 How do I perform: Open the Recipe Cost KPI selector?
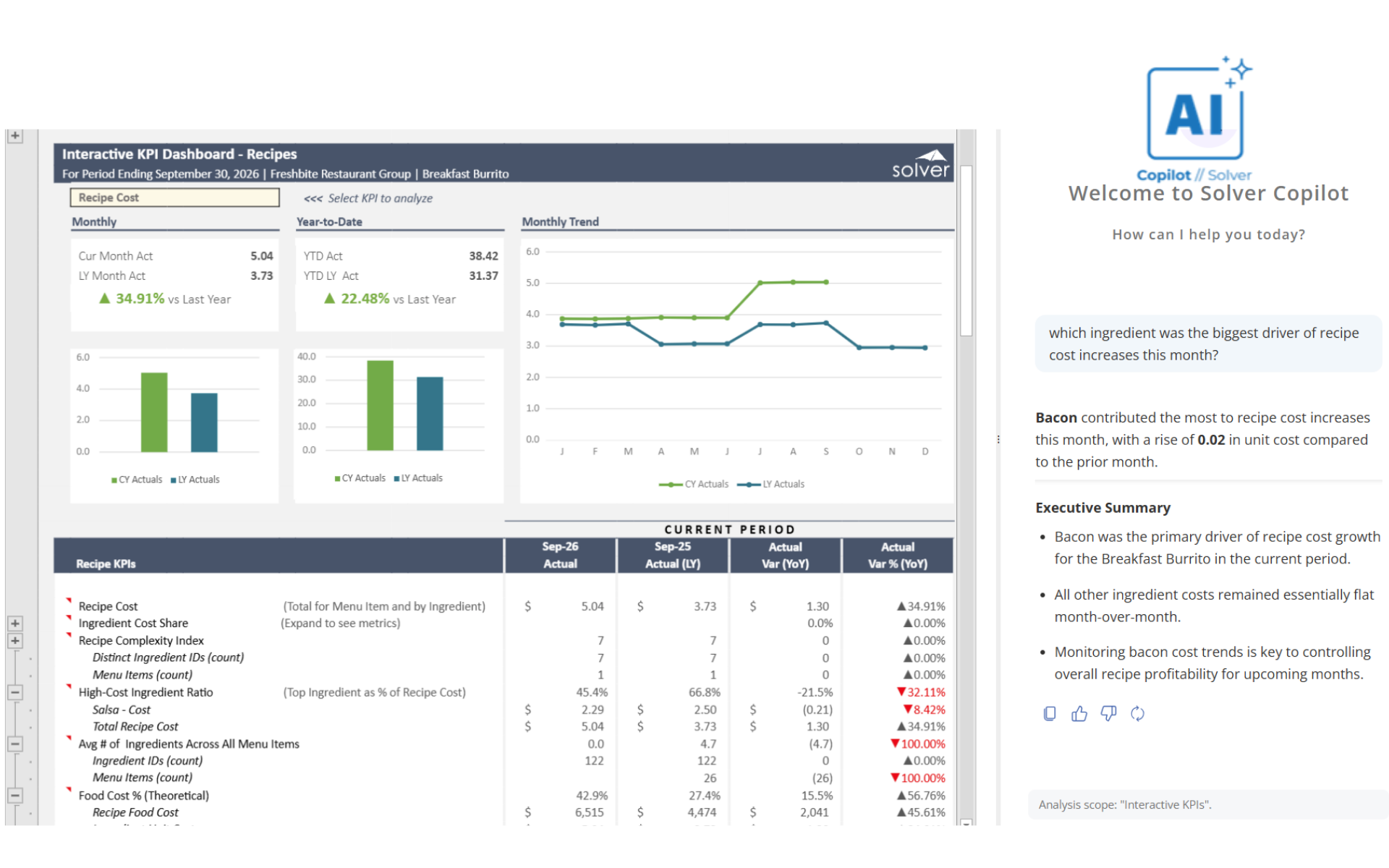[174, 197]
